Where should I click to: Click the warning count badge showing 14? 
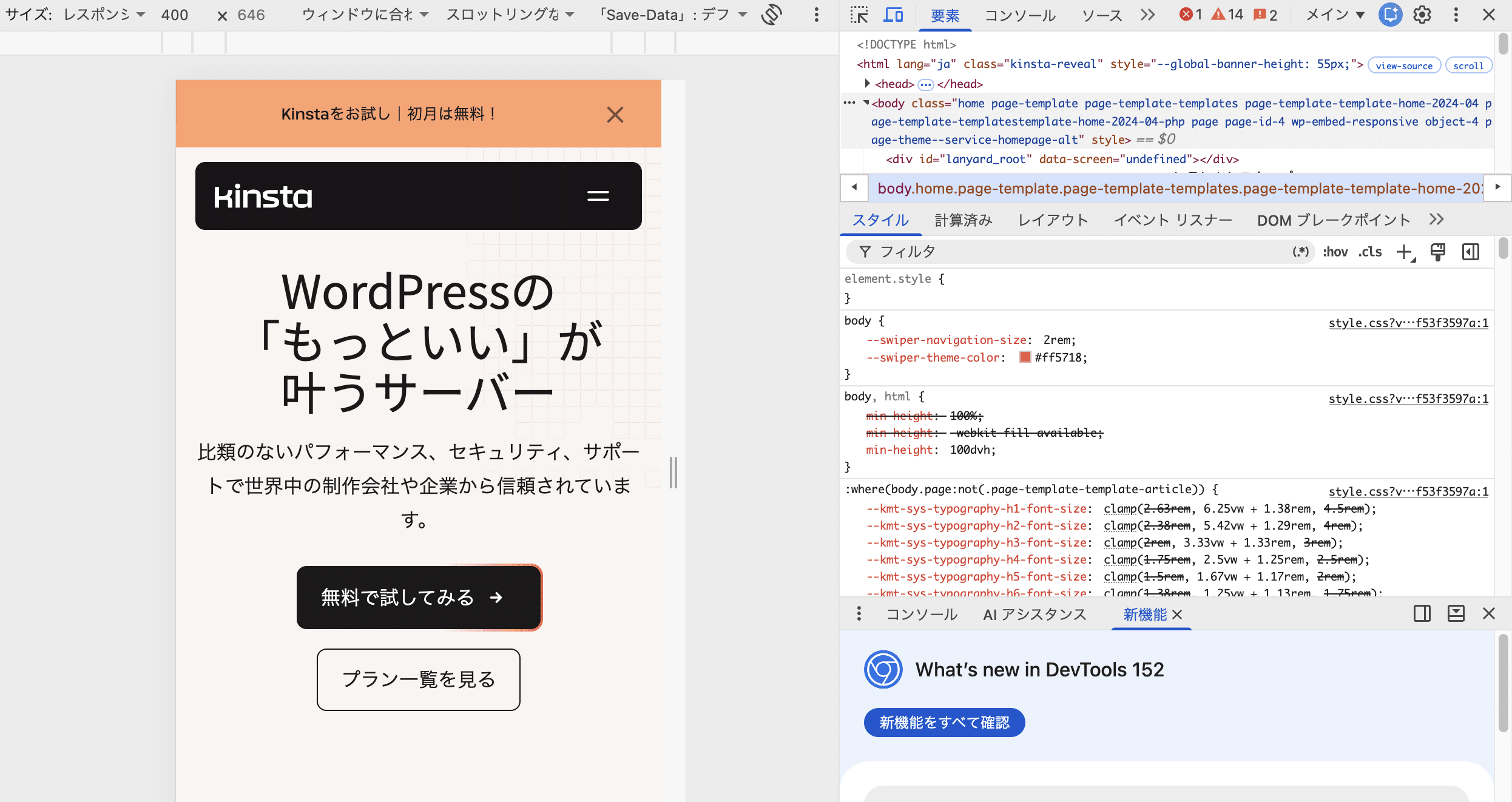pos(1227,15)
